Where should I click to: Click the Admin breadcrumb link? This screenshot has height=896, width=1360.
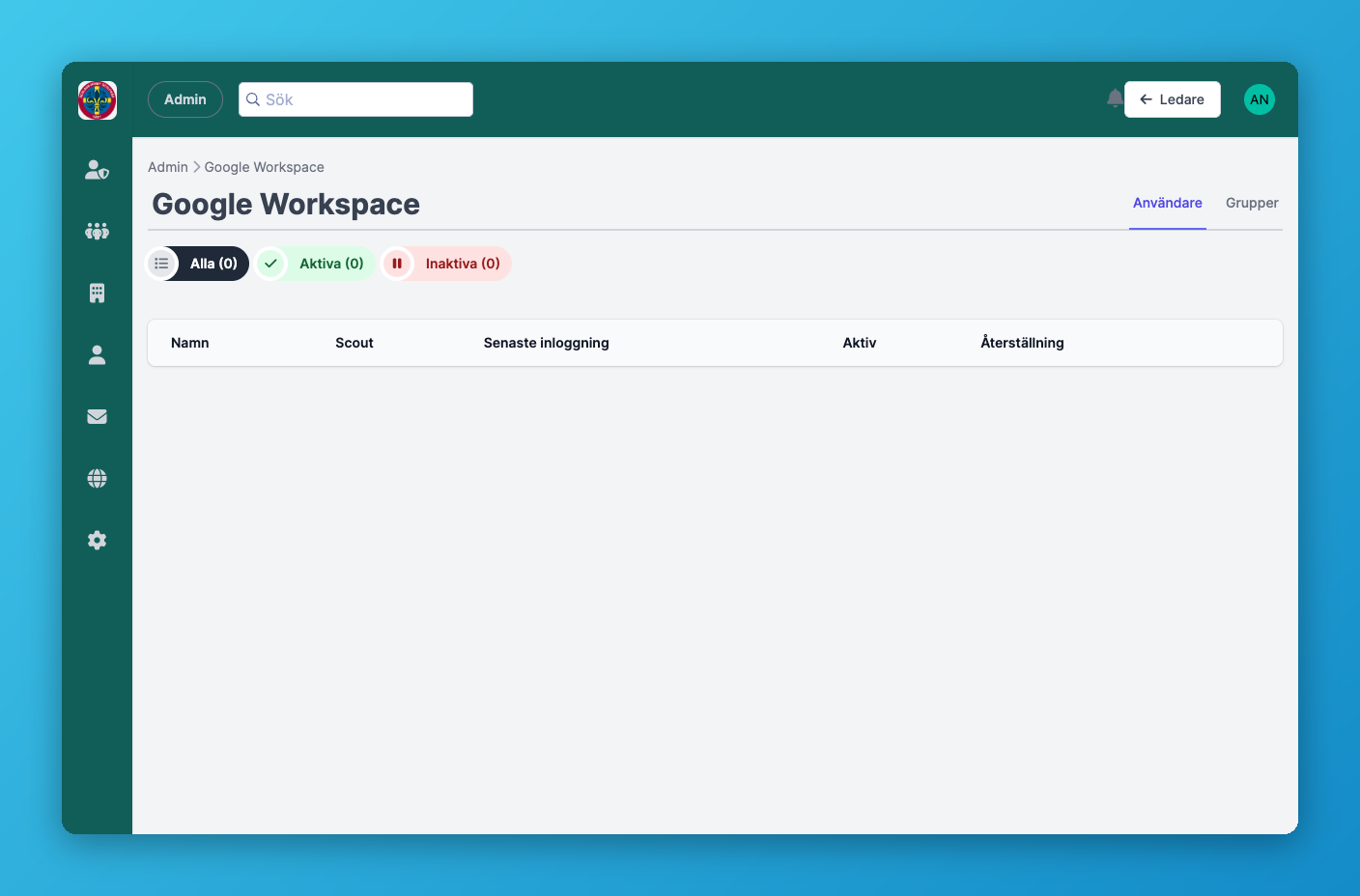pyautogui.click(x=168, y=167)
